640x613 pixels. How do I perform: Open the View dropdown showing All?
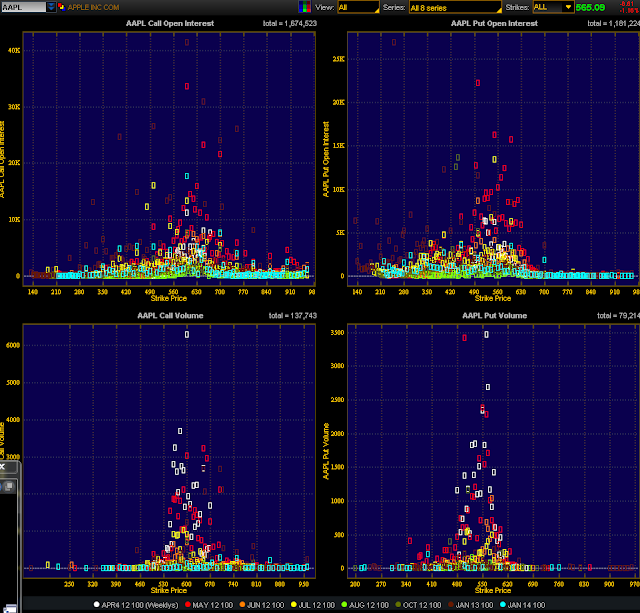(358, 7)
